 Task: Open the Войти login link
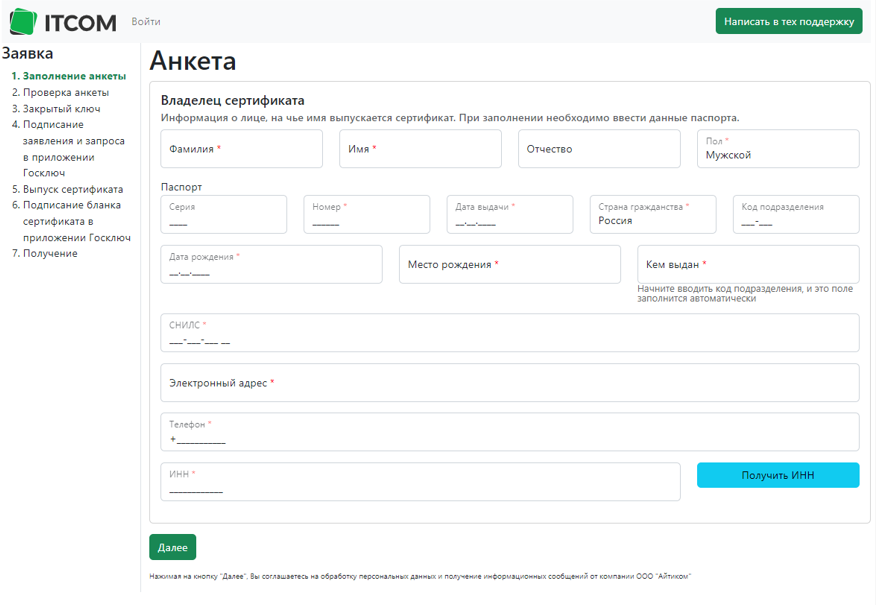[146, 22]
